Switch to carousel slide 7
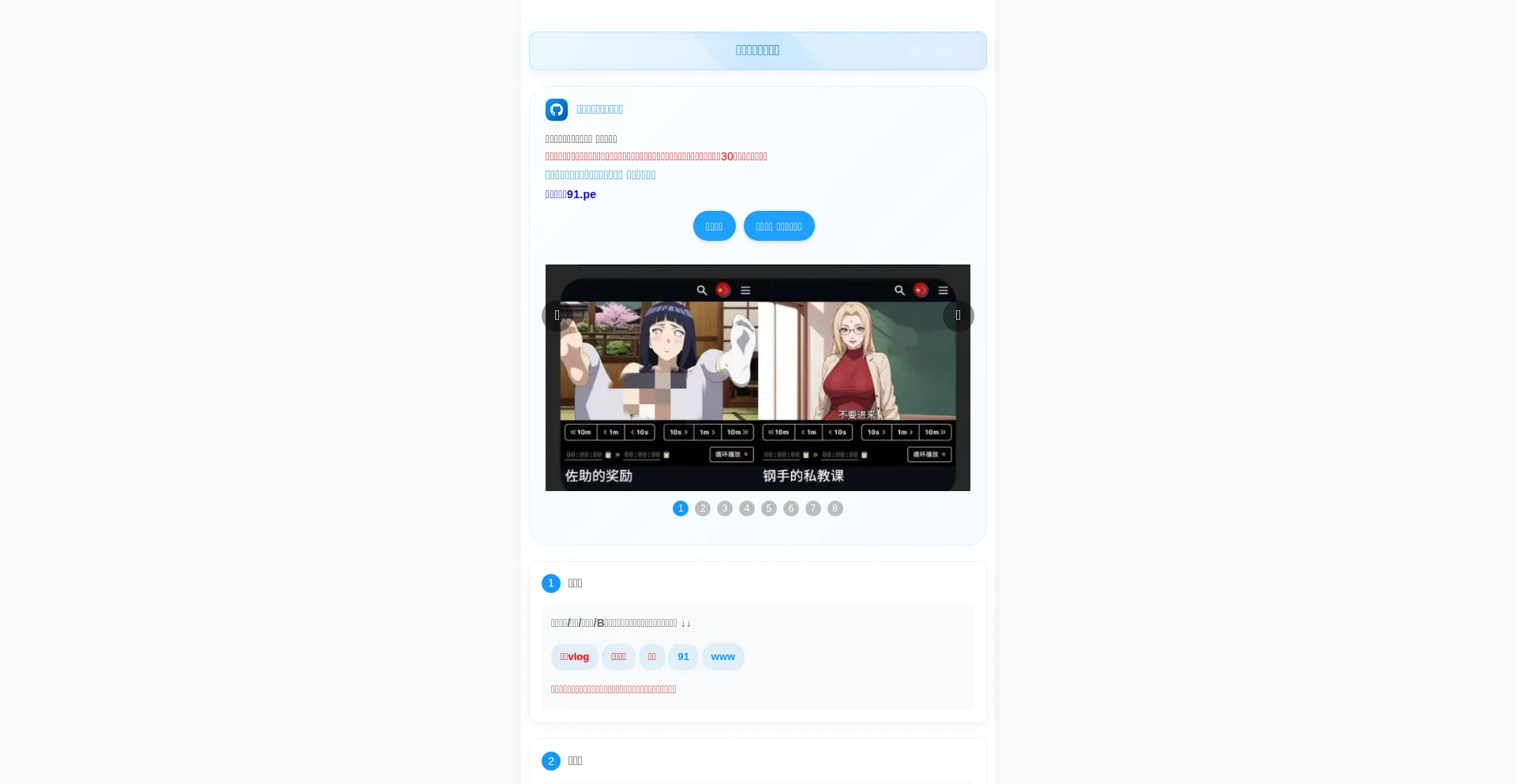The width and height of the screenshot is (1516, 784). (813, 508)
